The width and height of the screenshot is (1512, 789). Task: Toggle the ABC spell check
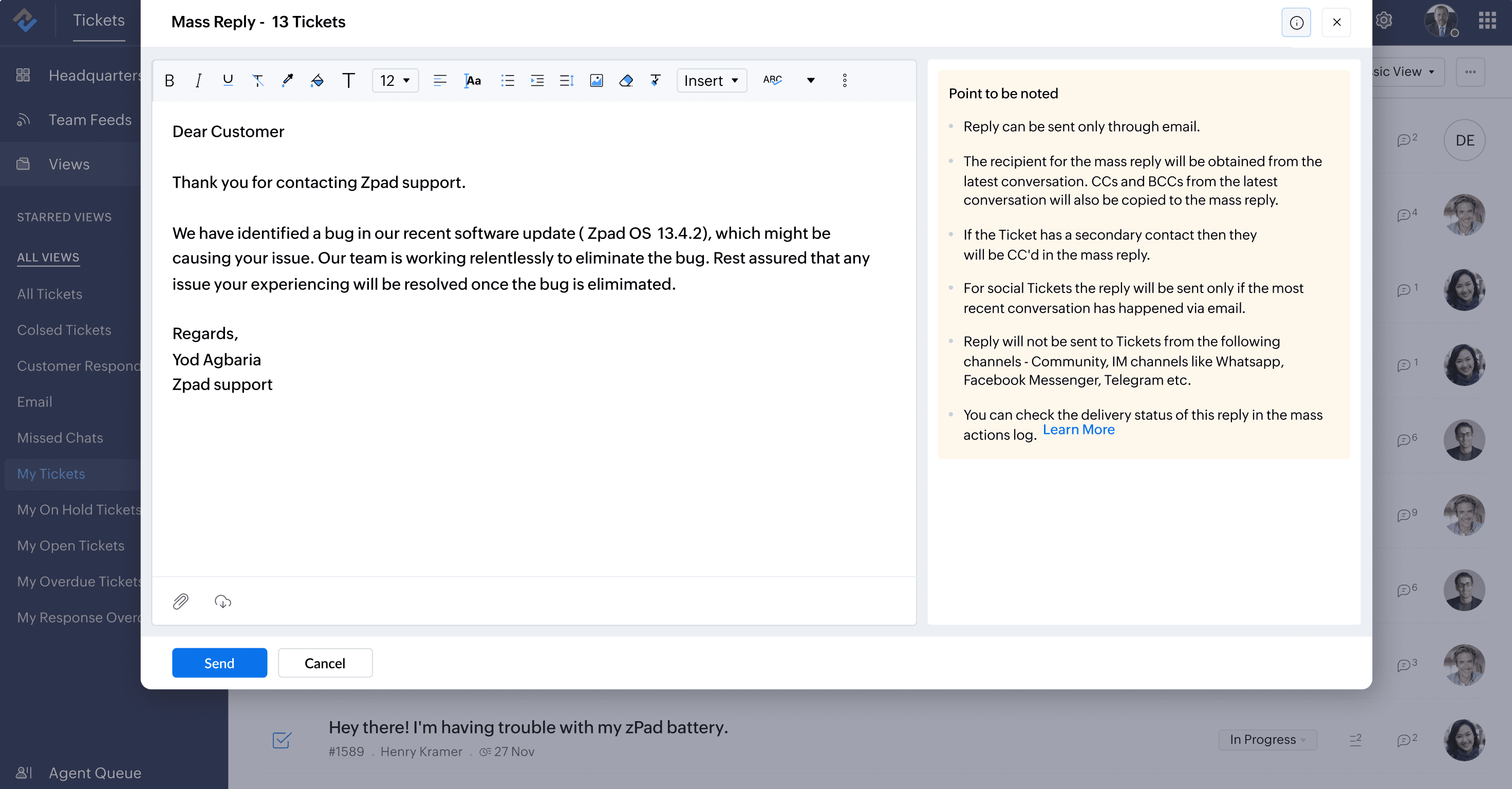(x=772, y=80)
